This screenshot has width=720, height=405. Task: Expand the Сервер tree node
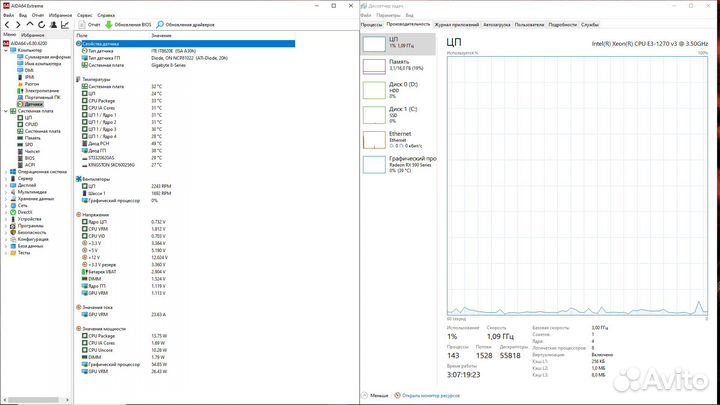coord(6,179)
